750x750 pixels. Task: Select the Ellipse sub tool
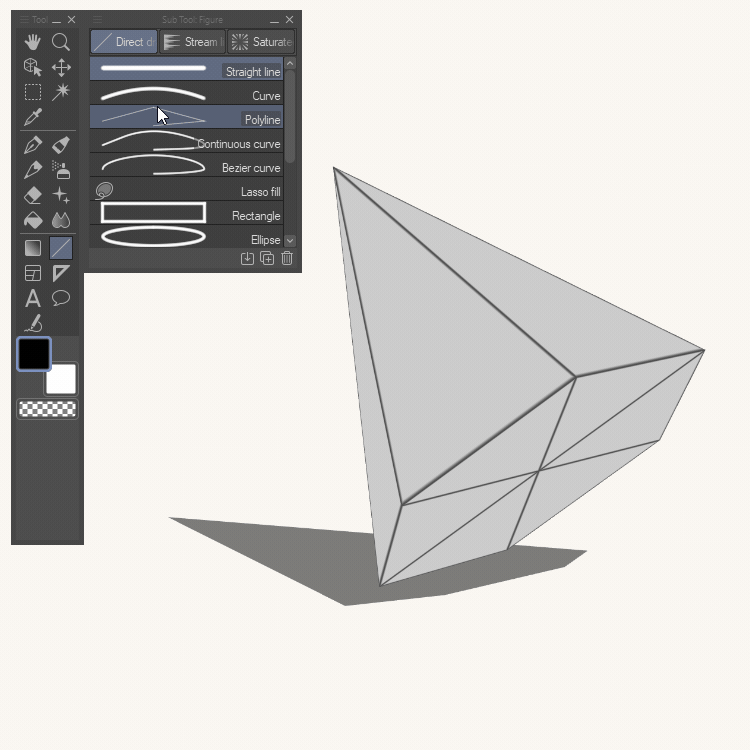click(187, 237)
